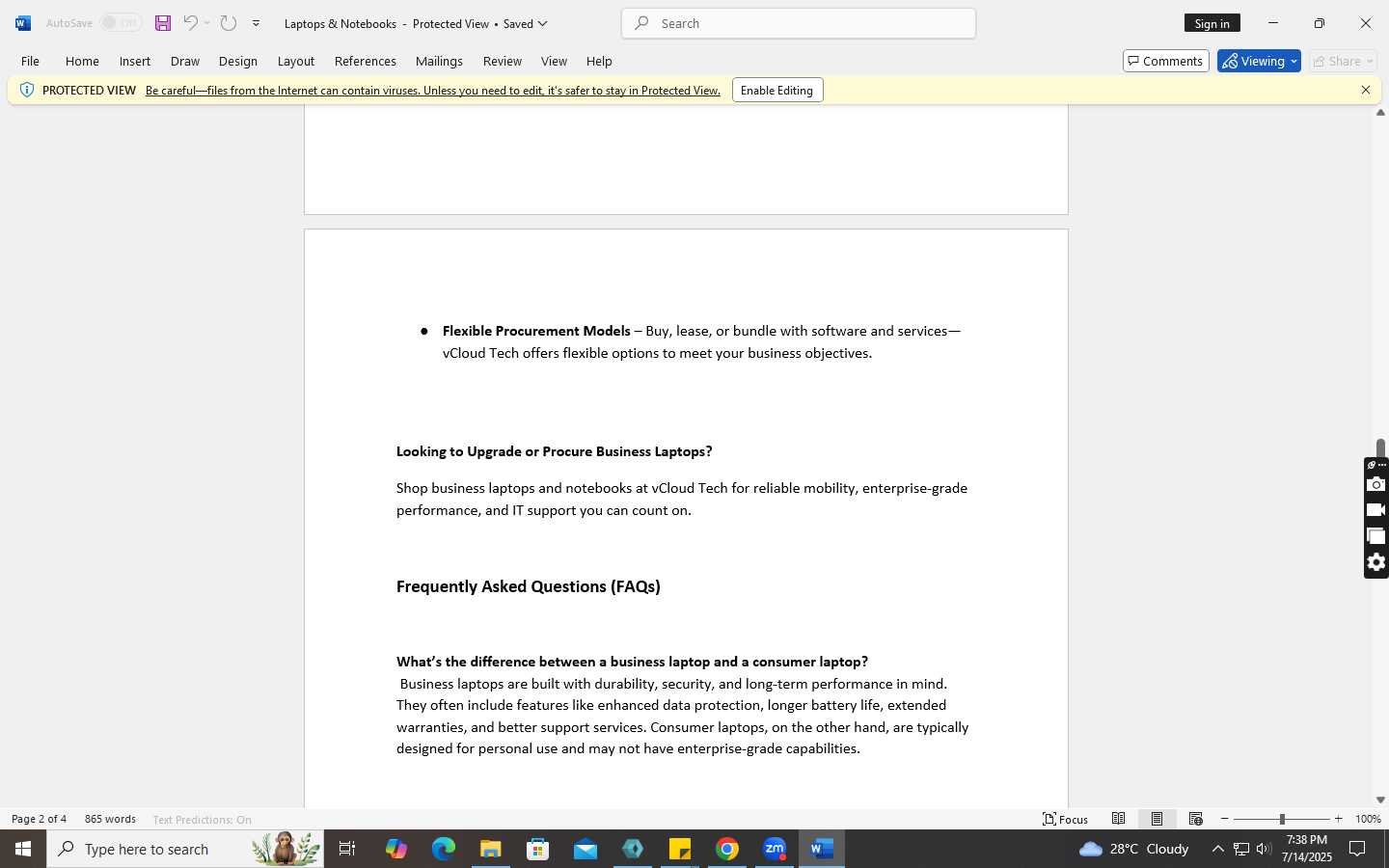Image resolution: width=1389 pixels, height=868 pixels.
Task: Click the Sign in button
Action: (x=1212, y=23)
